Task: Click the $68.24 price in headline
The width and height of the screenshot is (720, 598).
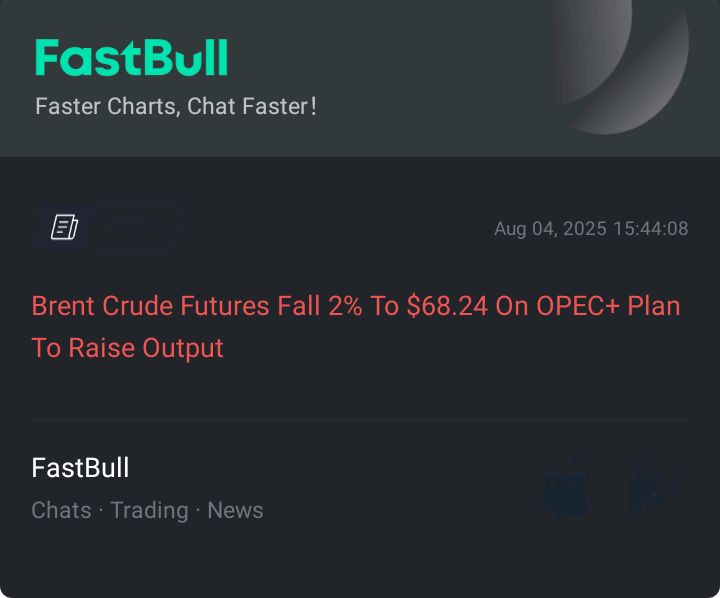Action: click(447, 306)
